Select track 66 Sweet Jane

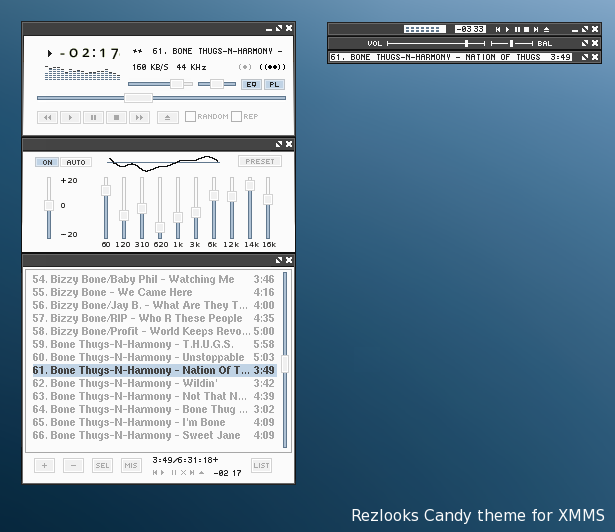click(154, 435)
